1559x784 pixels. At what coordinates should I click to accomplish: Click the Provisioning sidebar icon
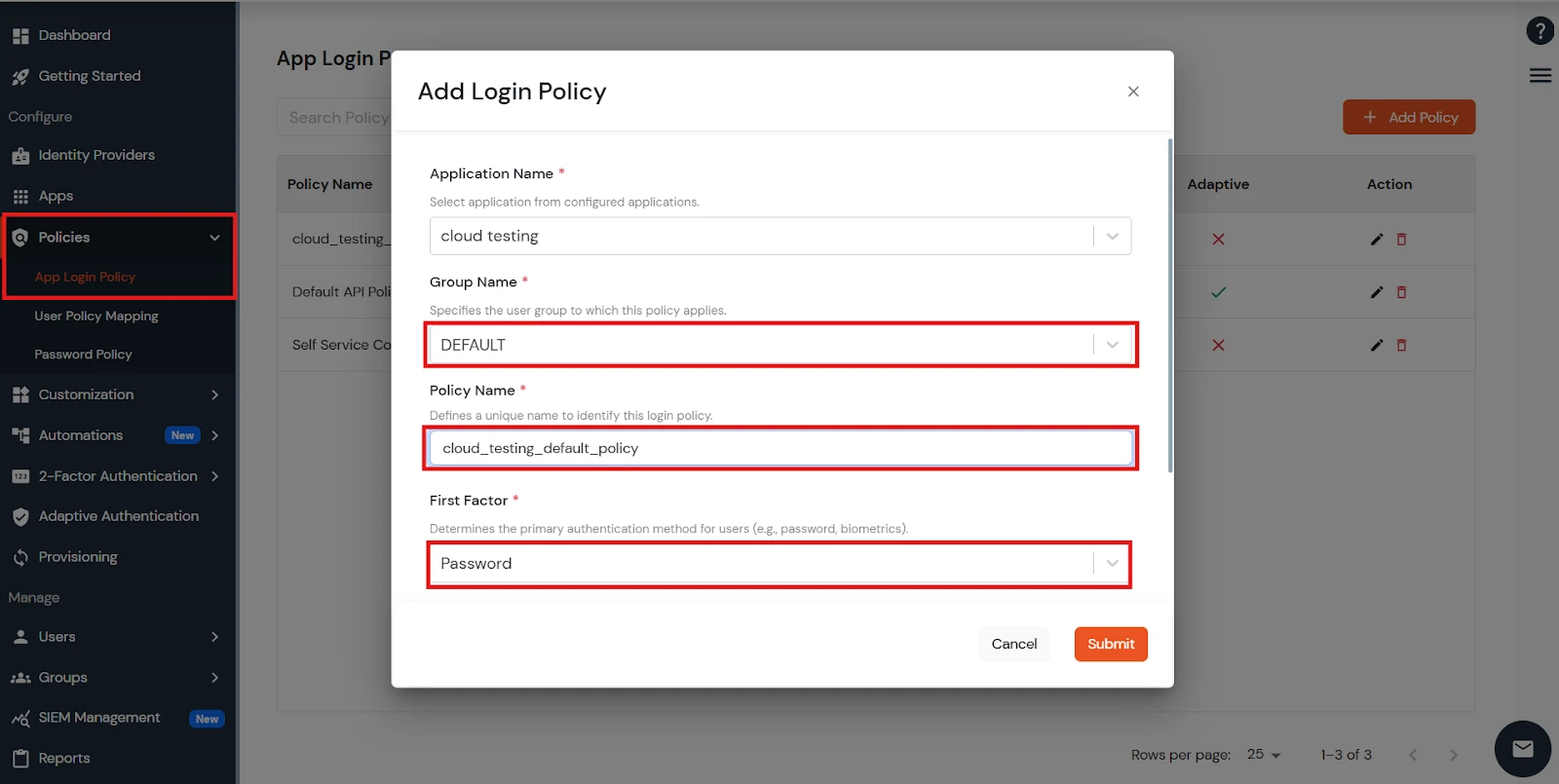pos(21,556)
